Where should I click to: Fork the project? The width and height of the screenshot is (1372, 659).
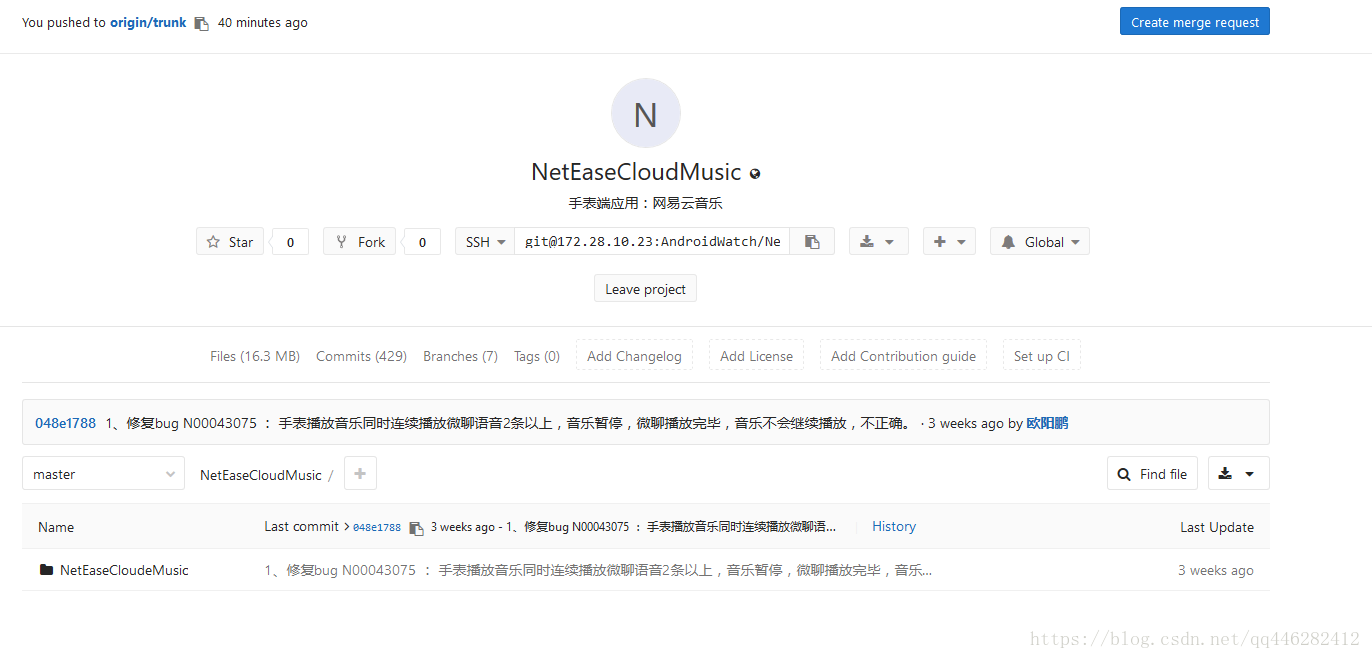coord(360,242)
